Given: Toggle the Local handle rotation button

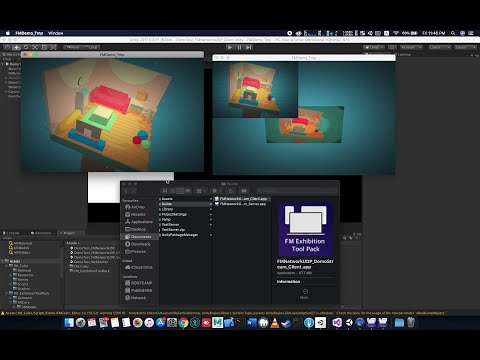Looking at the screenshot, I should (91, 47).
